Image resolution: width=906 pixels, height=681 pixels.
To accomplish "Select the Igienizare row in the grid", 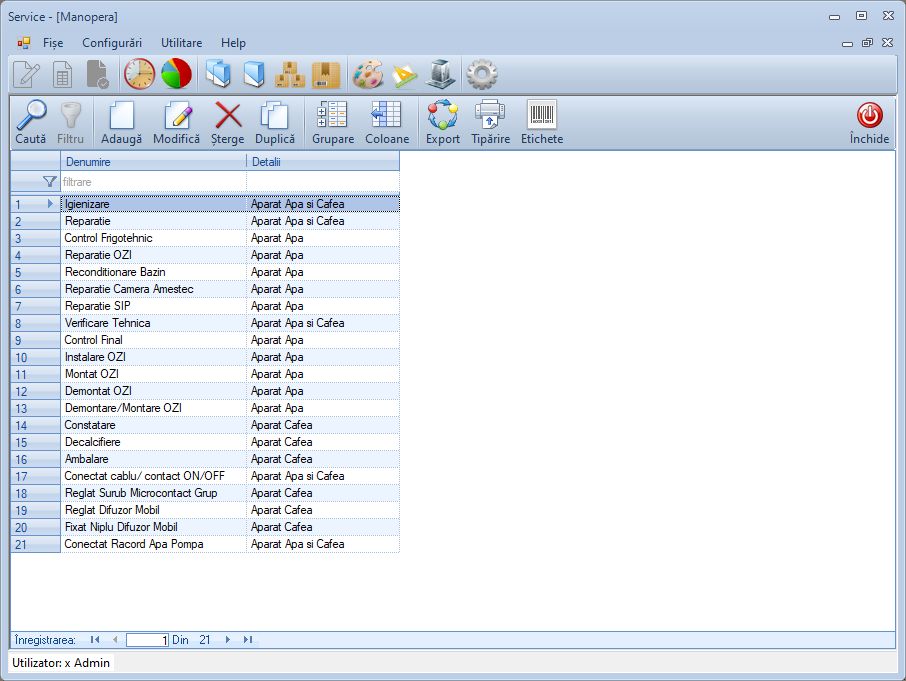I will [x=120, y=203].
